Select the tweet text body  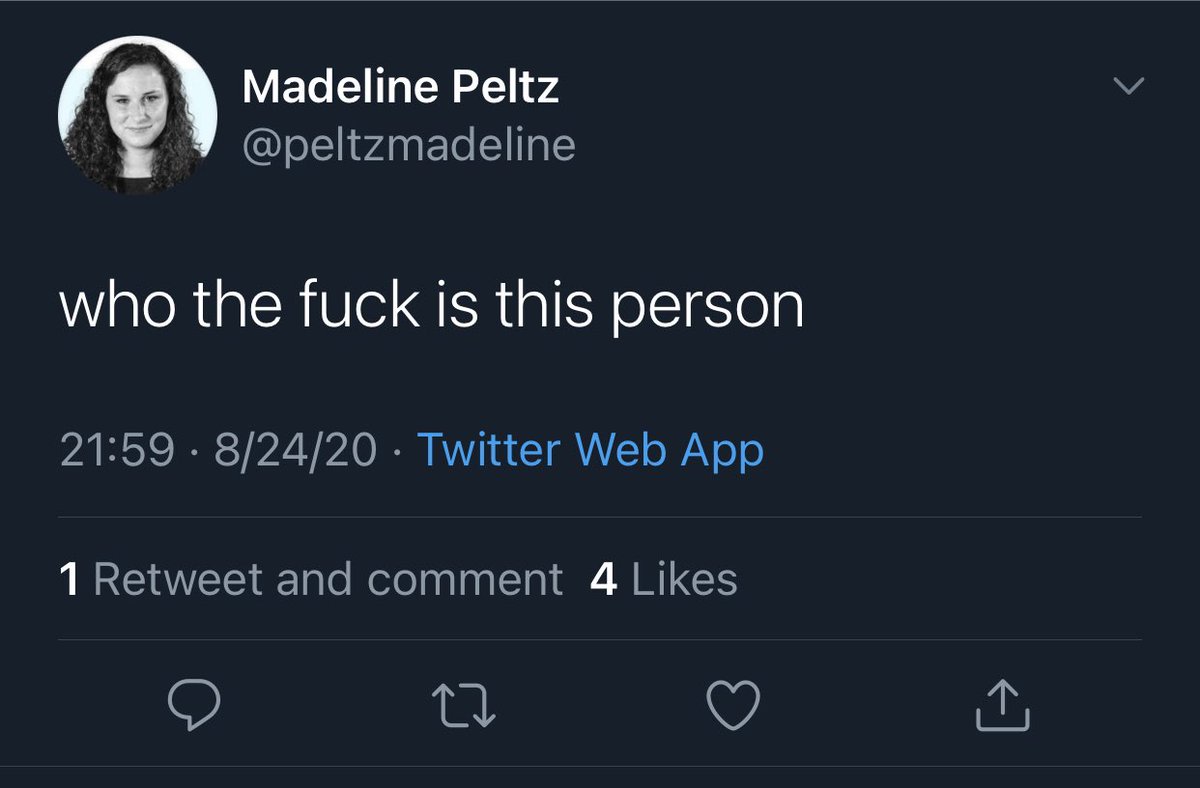pos(431,307)
